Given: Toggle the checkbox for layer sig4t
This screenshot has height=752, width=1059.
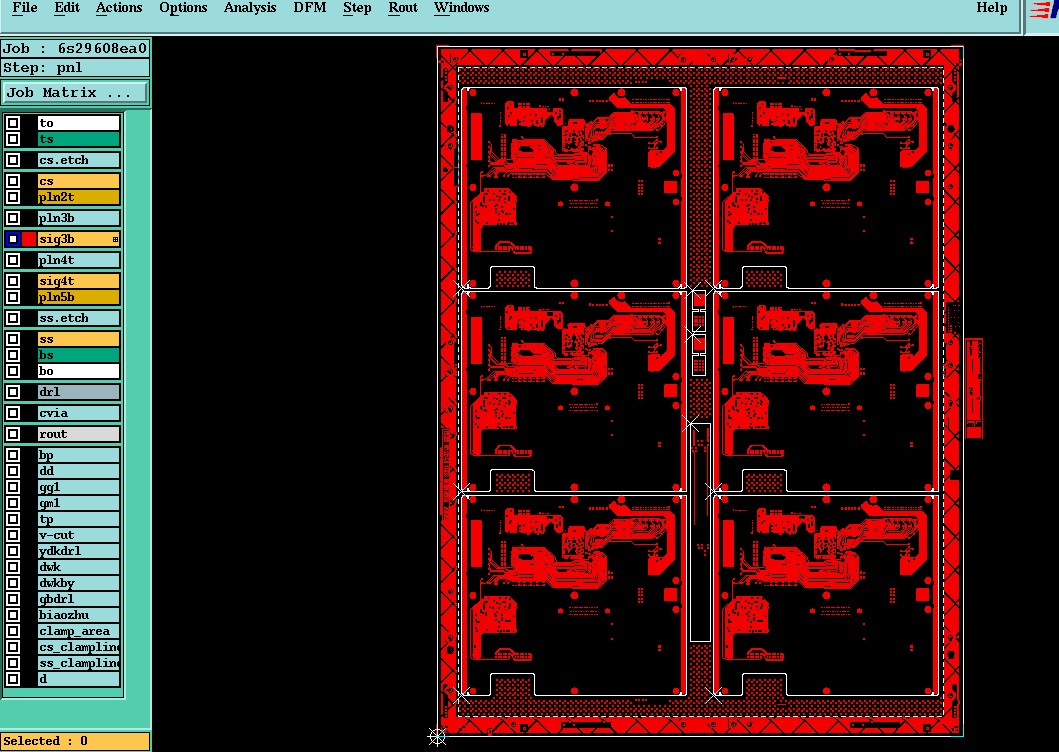Looking at the screenshot, I should coord(13,281).
